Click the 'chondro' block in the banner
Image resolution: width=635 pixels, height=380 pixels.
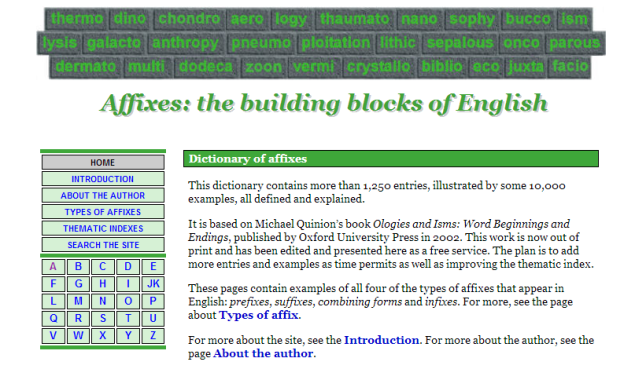[x=189, y=19]
